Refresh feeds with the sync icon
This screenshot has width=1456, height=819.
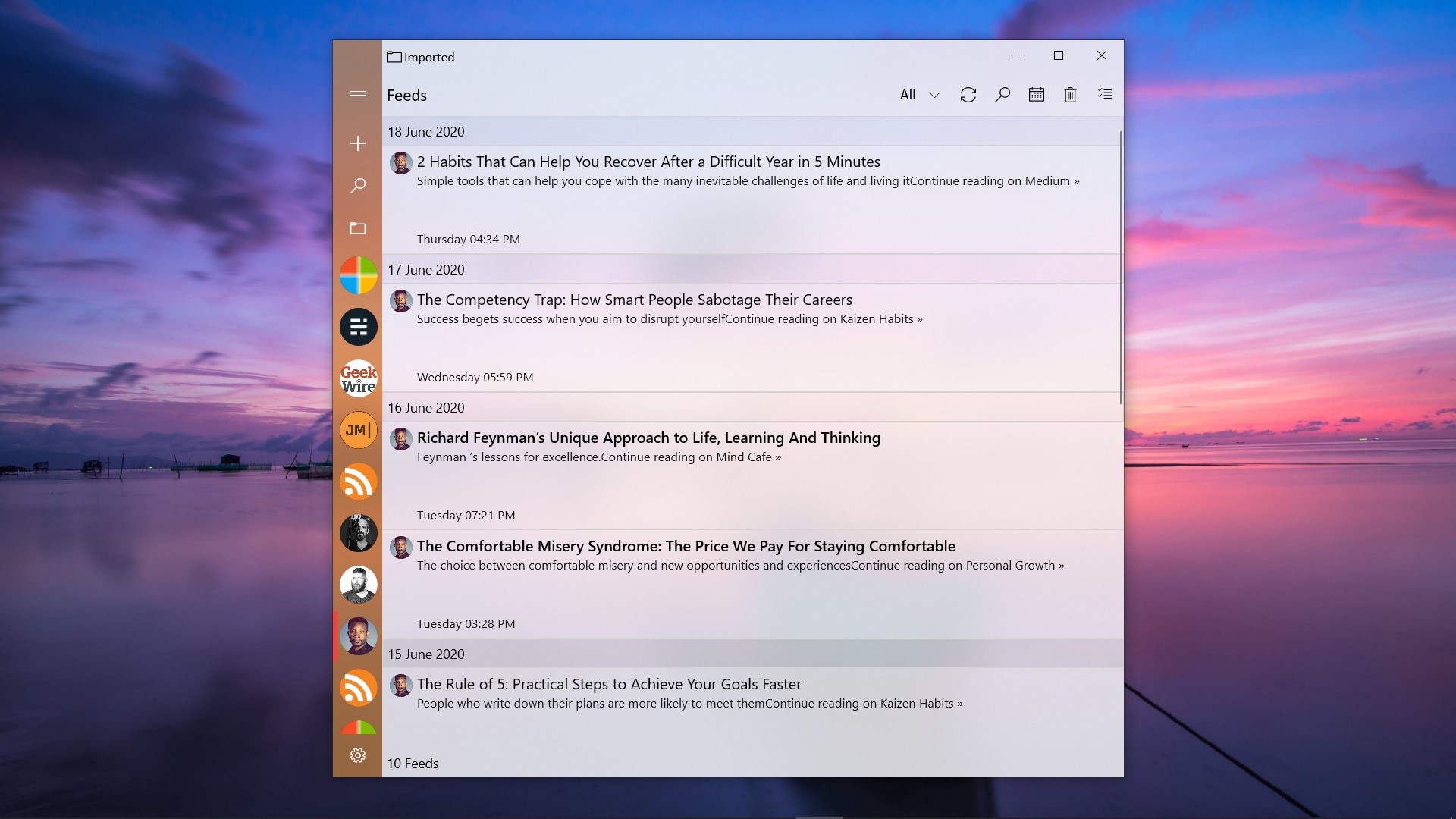(968, 95)
